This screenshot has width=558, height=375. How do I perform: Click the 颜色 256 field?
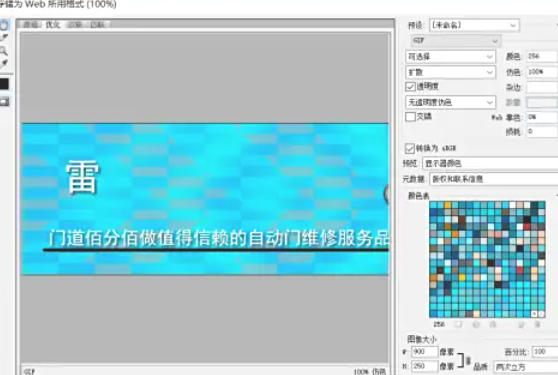542,56
